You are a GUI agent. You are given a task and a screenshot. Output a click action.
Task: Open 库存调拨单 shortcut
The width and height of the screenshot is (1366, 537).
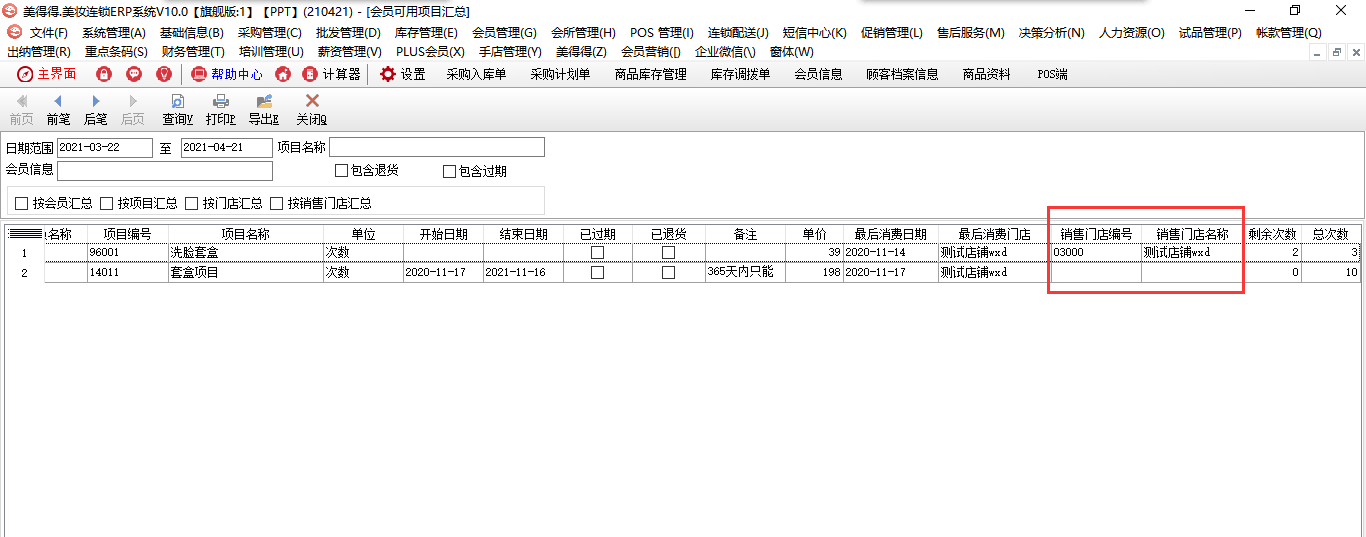pyautogui.click(x=740, y=74)
